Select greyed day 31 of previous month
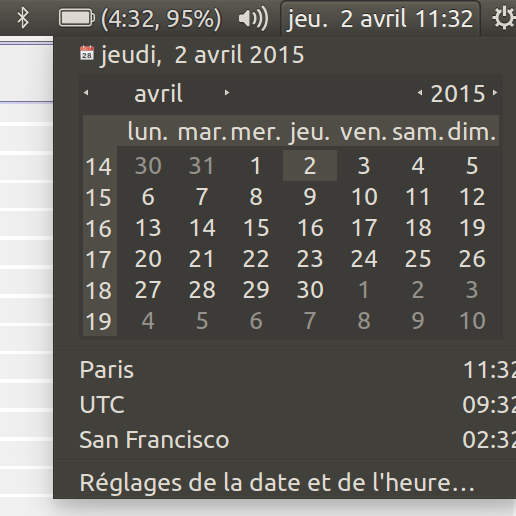This screenshot has height=516, width=516. coord(202,166)
